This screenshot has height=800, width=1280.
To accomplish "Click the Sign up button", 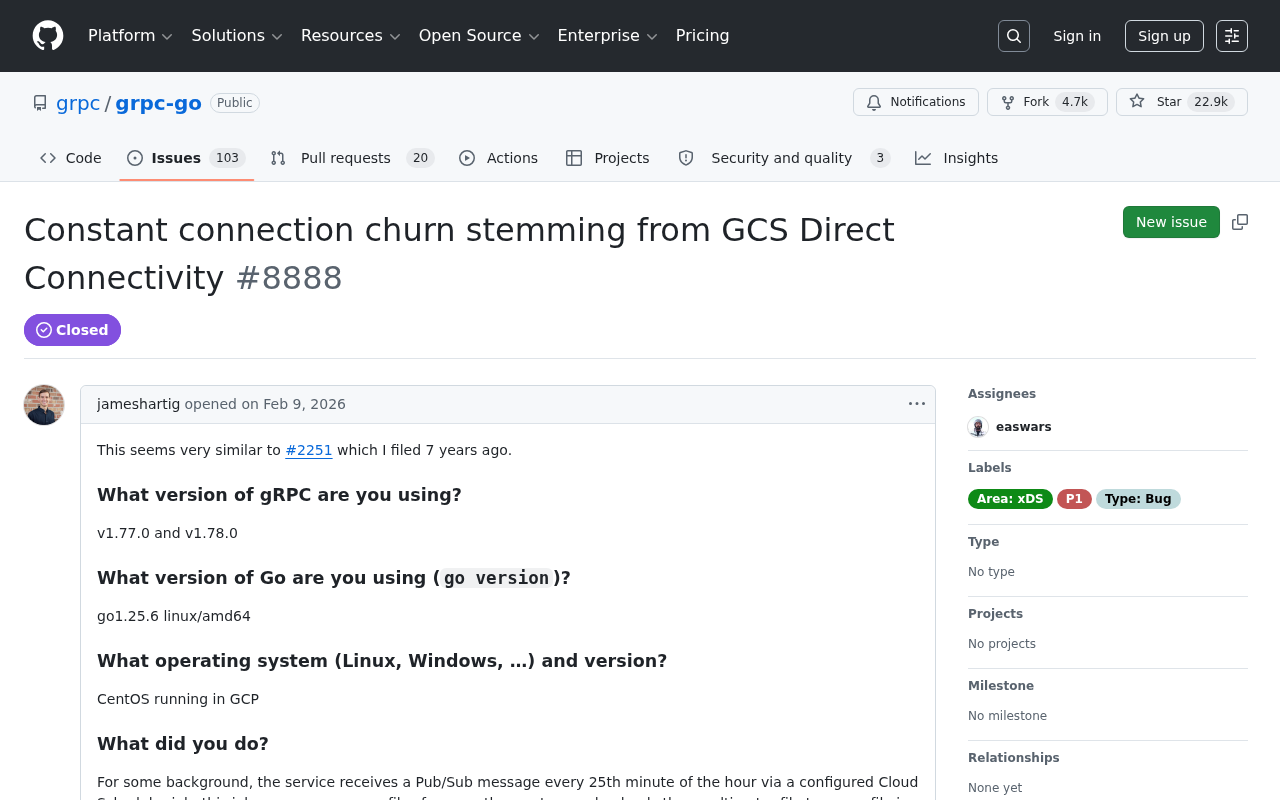I will (x=1164, y=36).
